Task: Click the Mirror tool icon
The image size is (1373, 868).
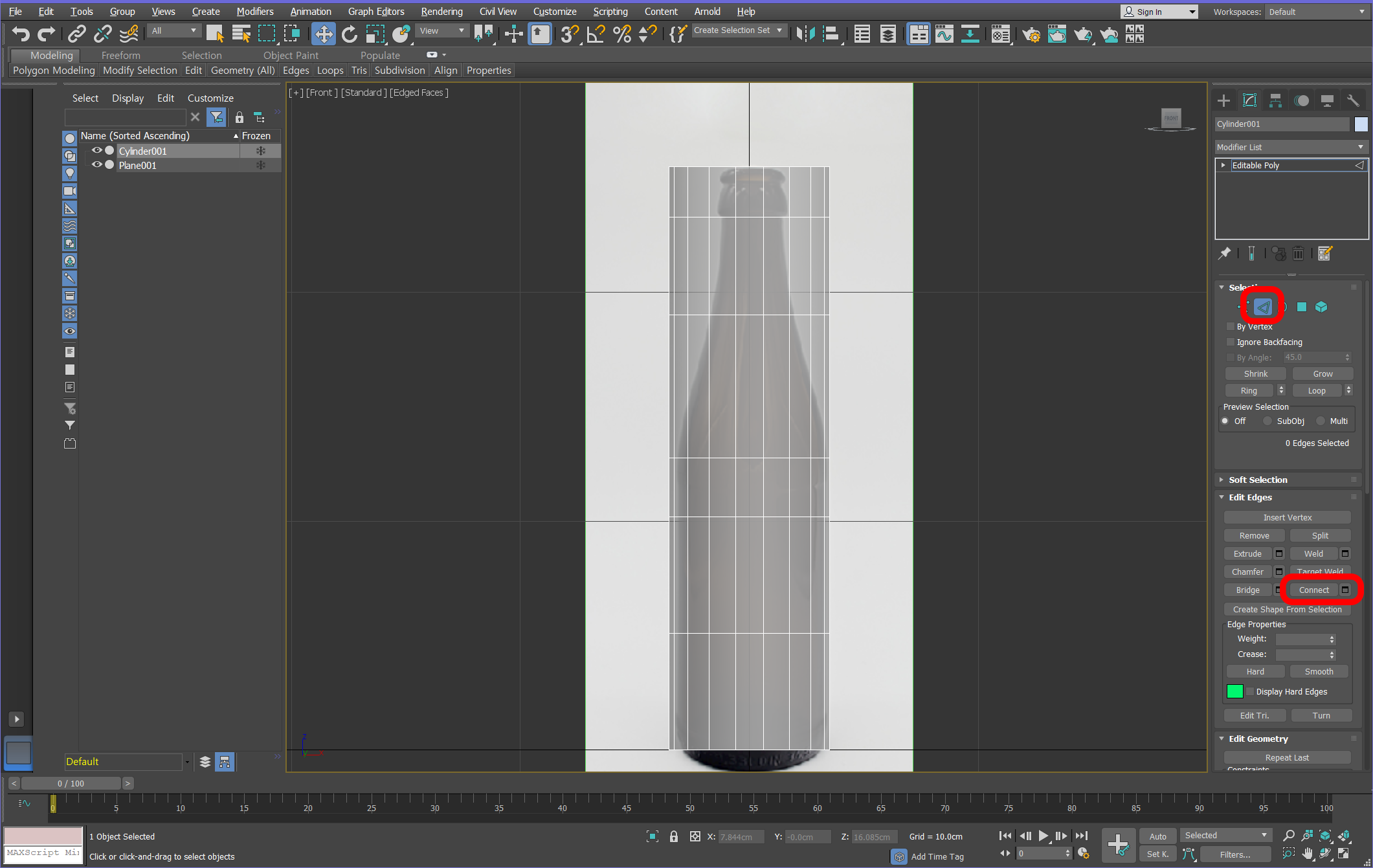Action: coord(805,34)
